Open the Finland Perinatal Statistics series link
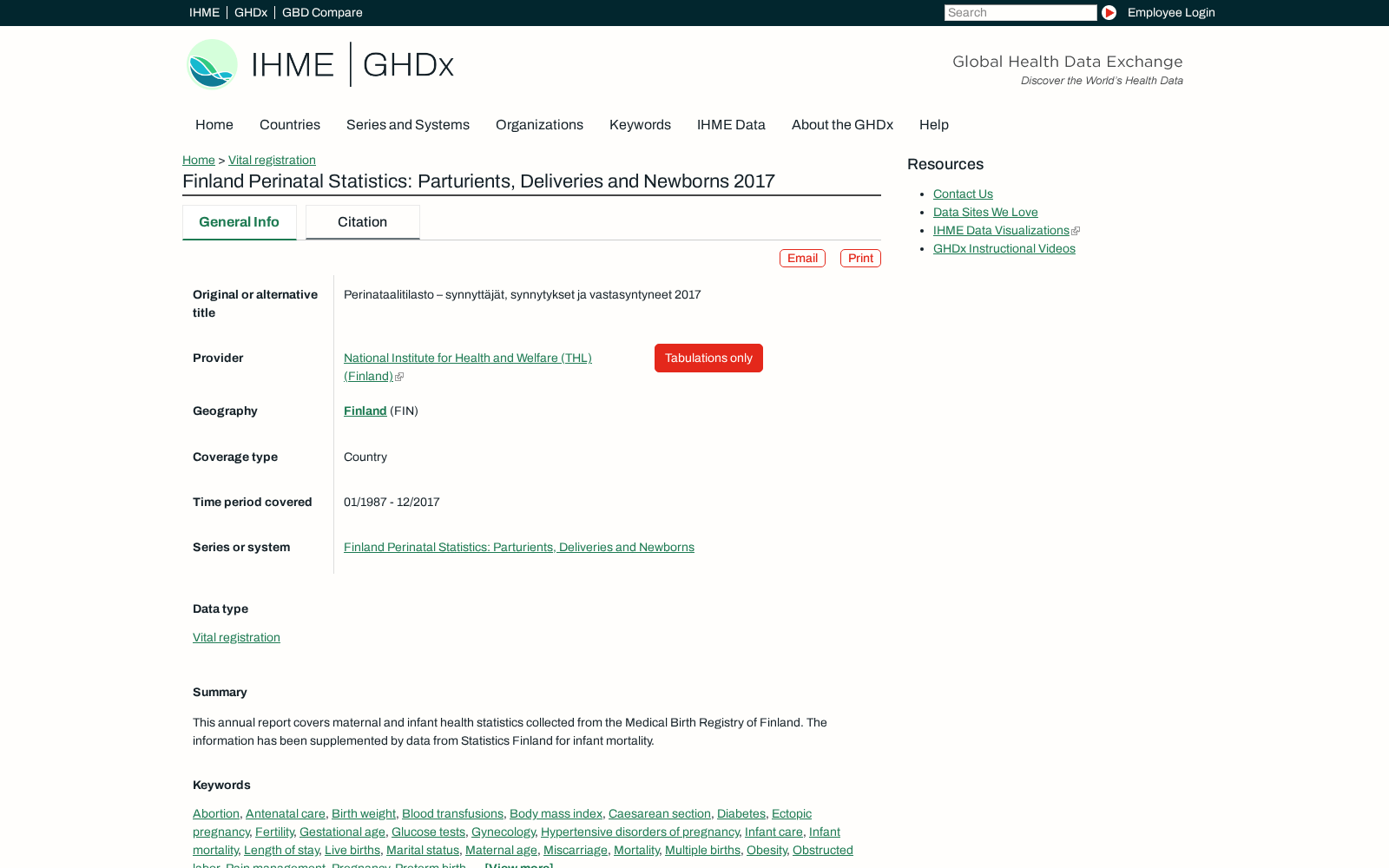The image size is (1389, 868). point(519,548)
